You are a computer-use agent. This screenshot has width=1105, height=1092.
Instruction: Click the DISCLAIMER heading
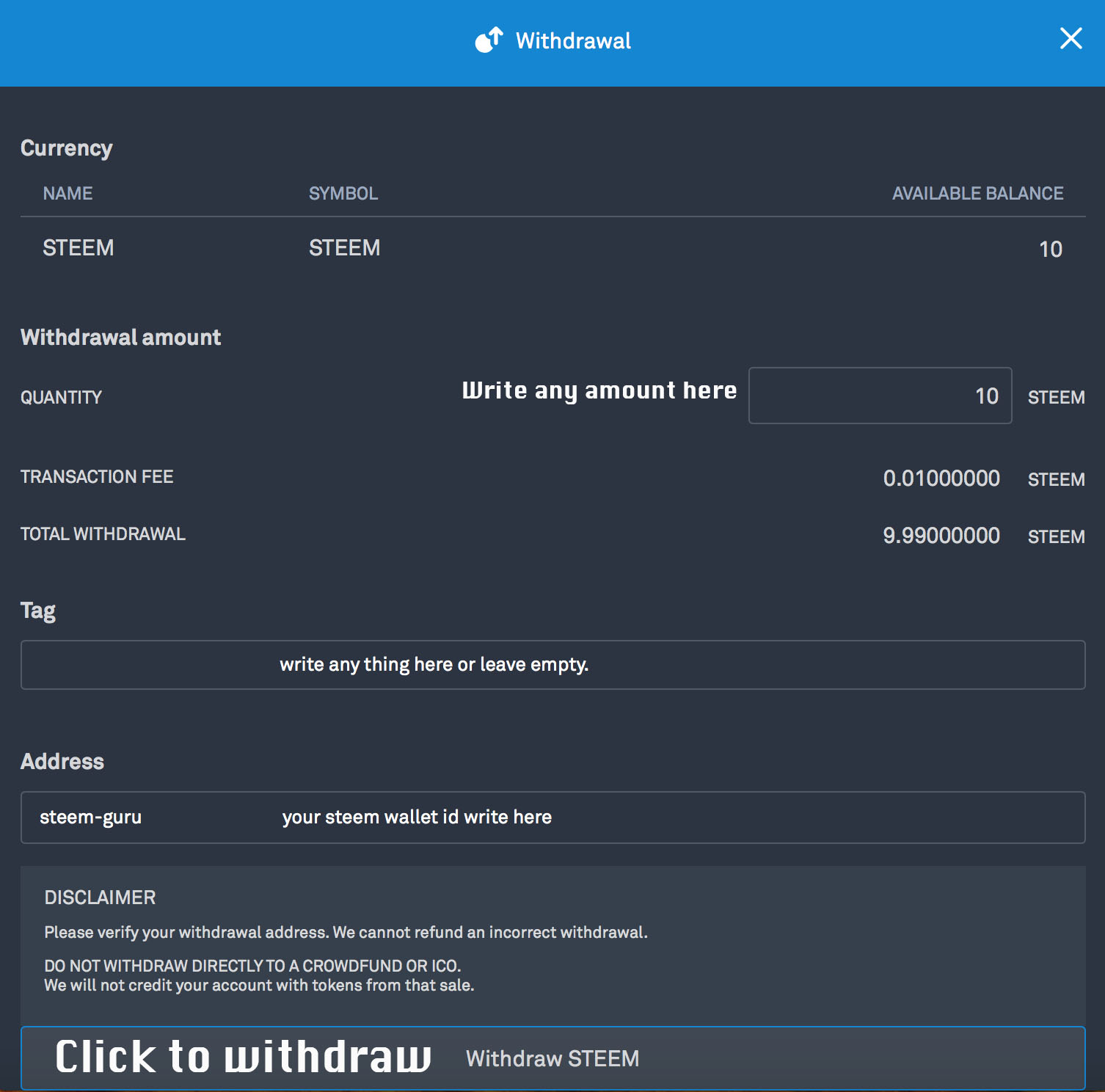(100, 898)
